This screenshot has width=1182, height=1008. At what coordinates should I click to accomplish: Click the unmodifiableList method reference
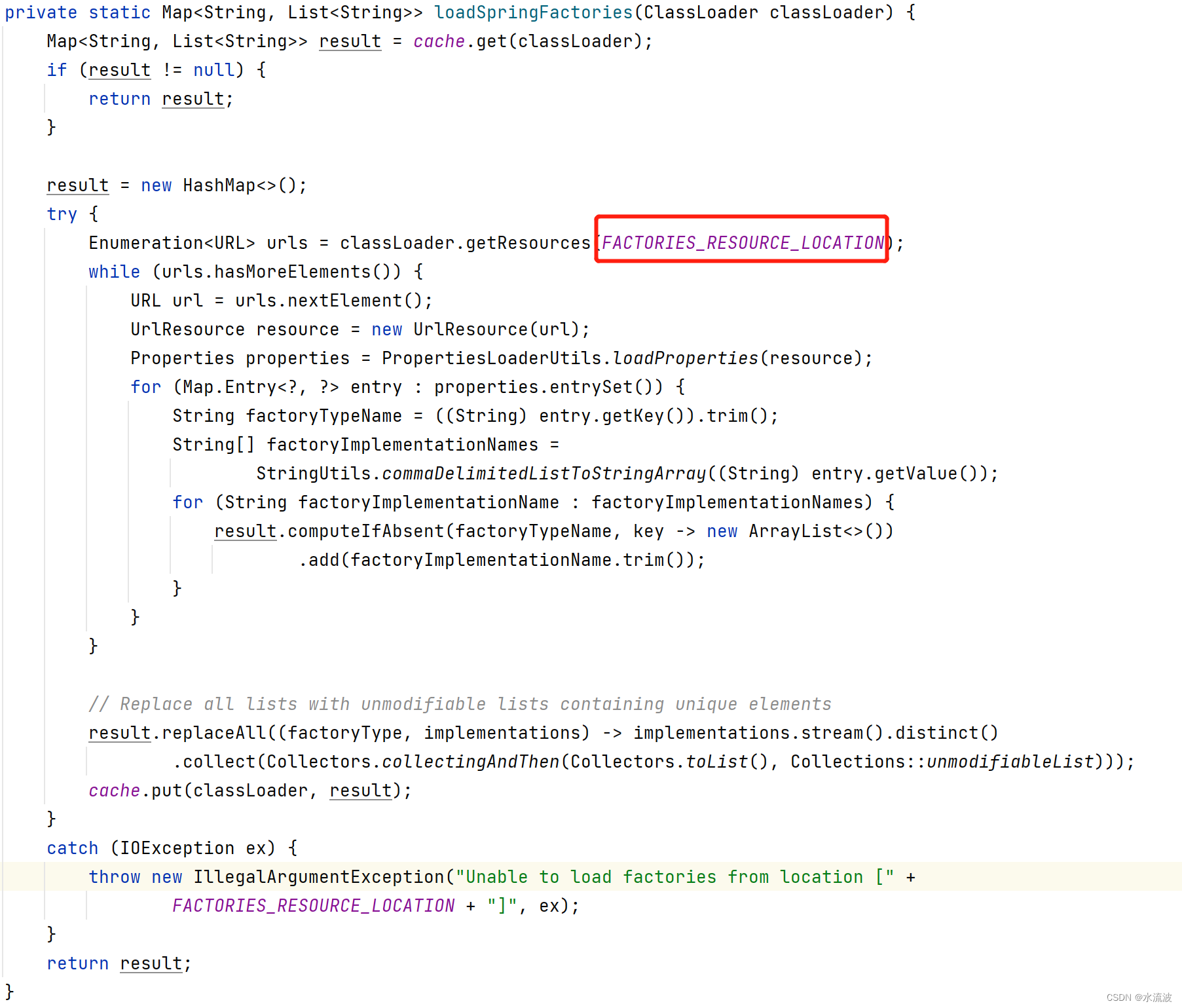tap(1010, 762)
